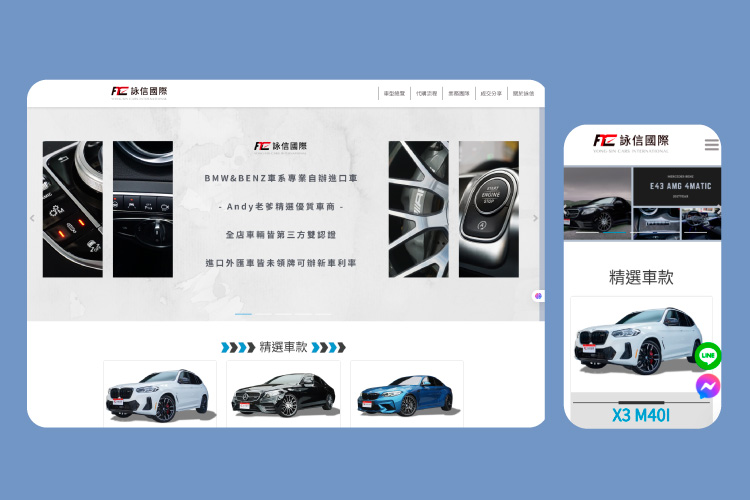
Task: Click the gear selector interior photo in banner
Action: pyautogui.click(x=143, y=209)
